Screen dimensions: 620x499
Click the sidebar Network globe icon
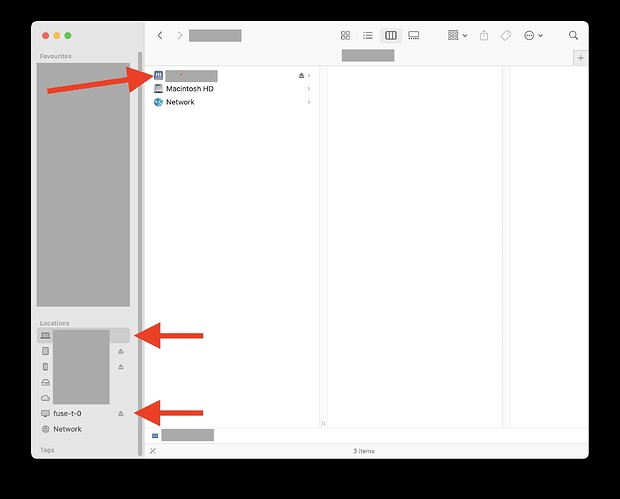(45, 429)
